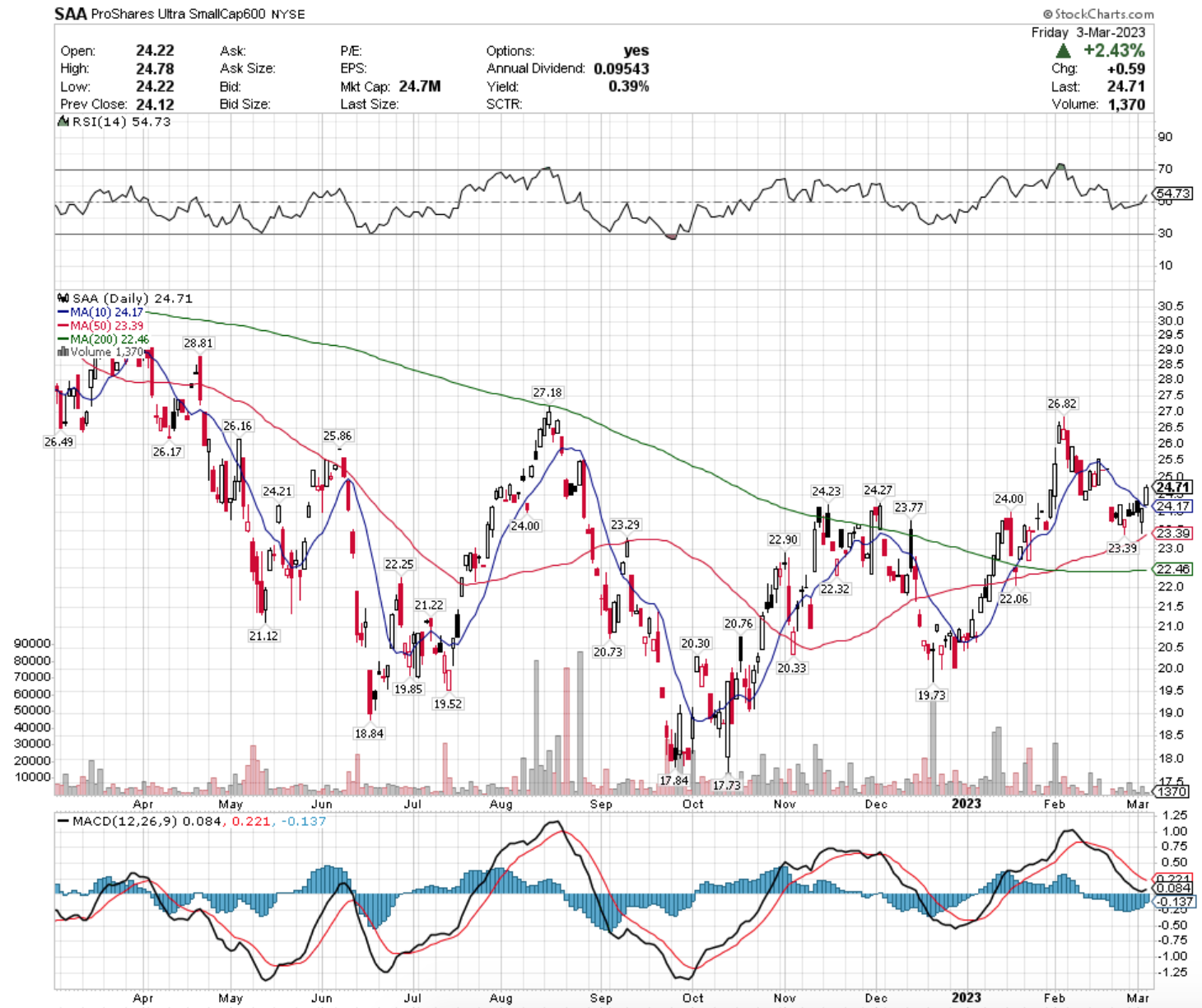Click the Prev Close value 24.12
Viewport: 1202px width, 1008px height.
click(x=155, y=105)
